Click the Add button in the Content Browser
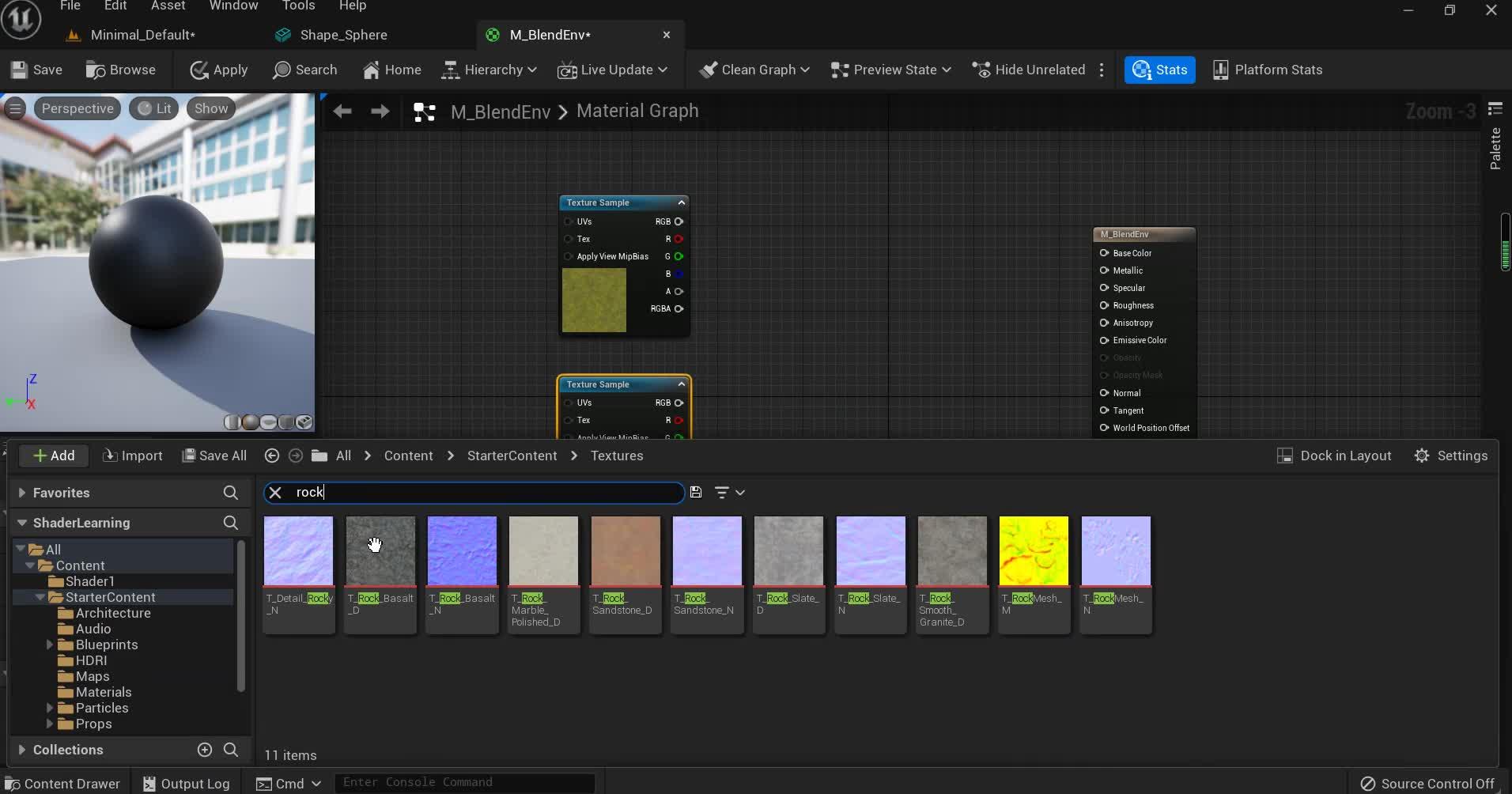The height and width of the screenshot is (794, 1512). (x=53, y=456)
